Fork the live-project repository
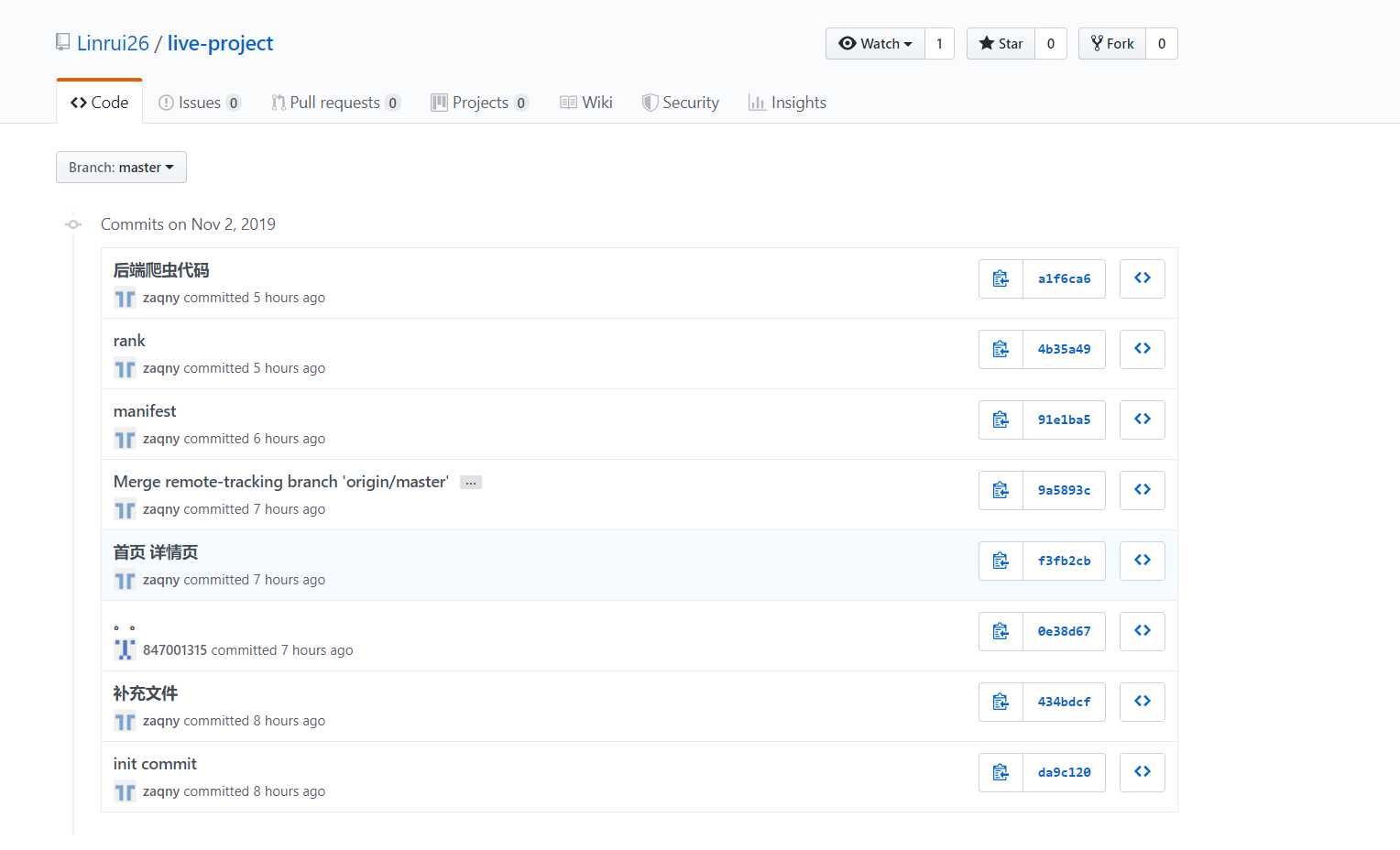This screenshot has height=850, width=1400. click(x=1112, y=44)
